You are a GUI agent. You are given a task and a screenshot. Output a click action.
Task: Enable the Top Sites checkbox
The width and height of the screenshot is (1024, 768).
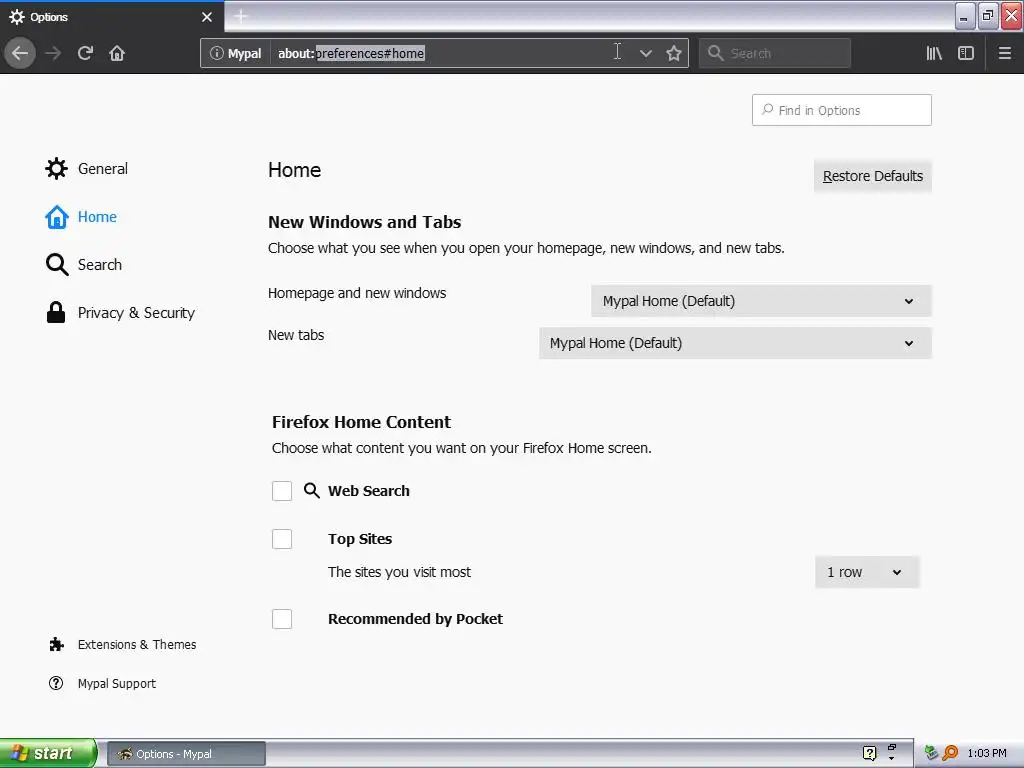tap(282, 539)
